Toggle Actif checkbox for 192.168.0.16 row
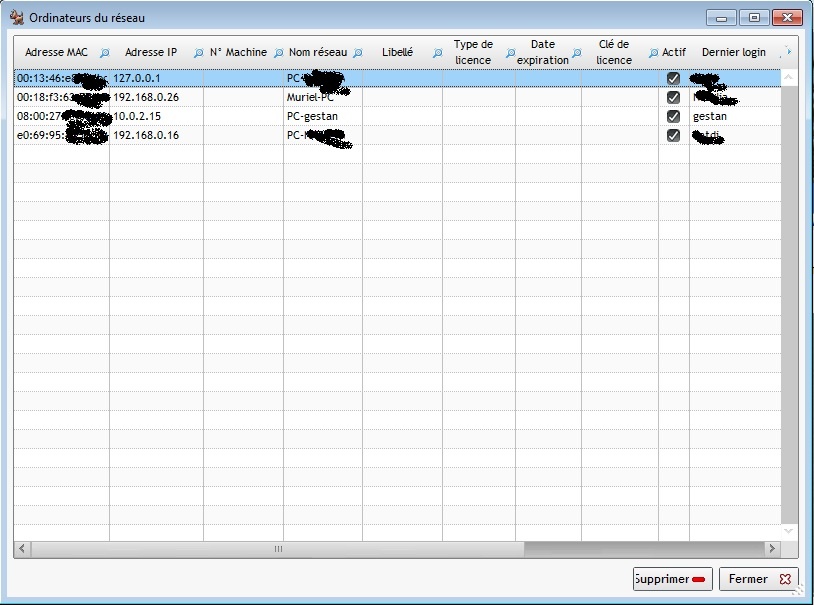Viewport: 814px width, 605px height. click(673, 135)
